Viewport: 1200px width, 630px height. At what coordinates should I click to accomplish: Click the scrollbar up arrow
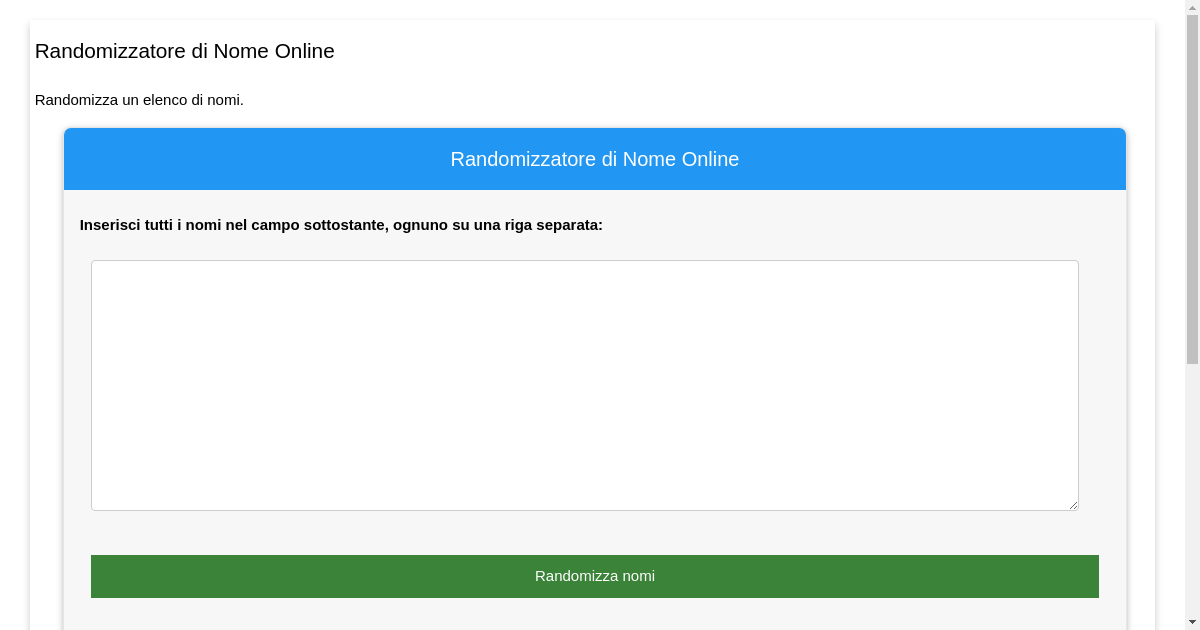tap(1192, 8)
